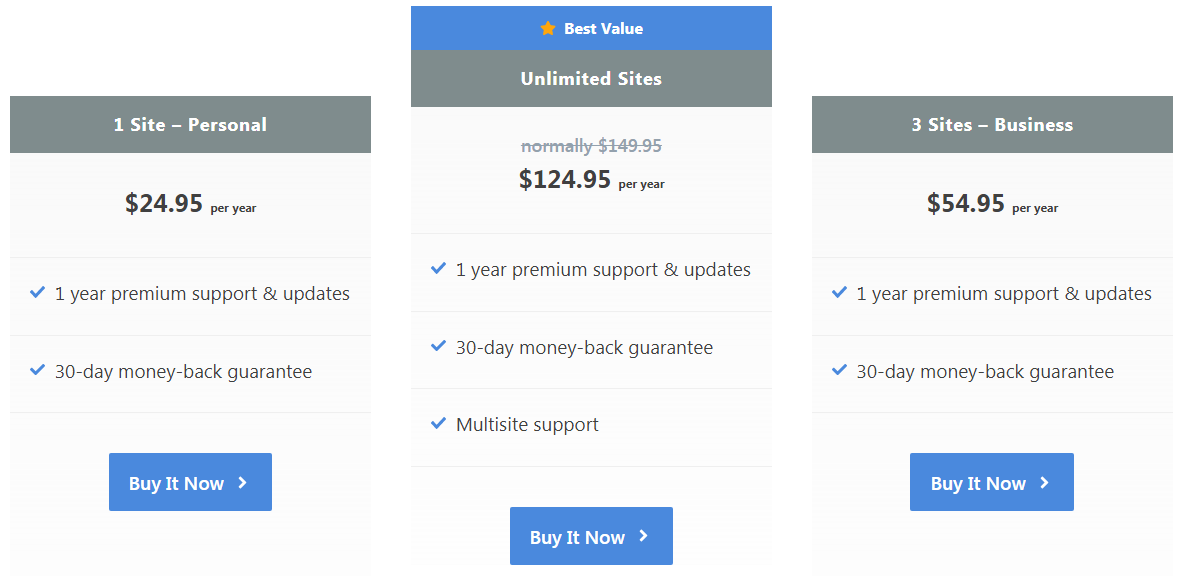Click the Unlimited Sites header bar

point(591,78)
